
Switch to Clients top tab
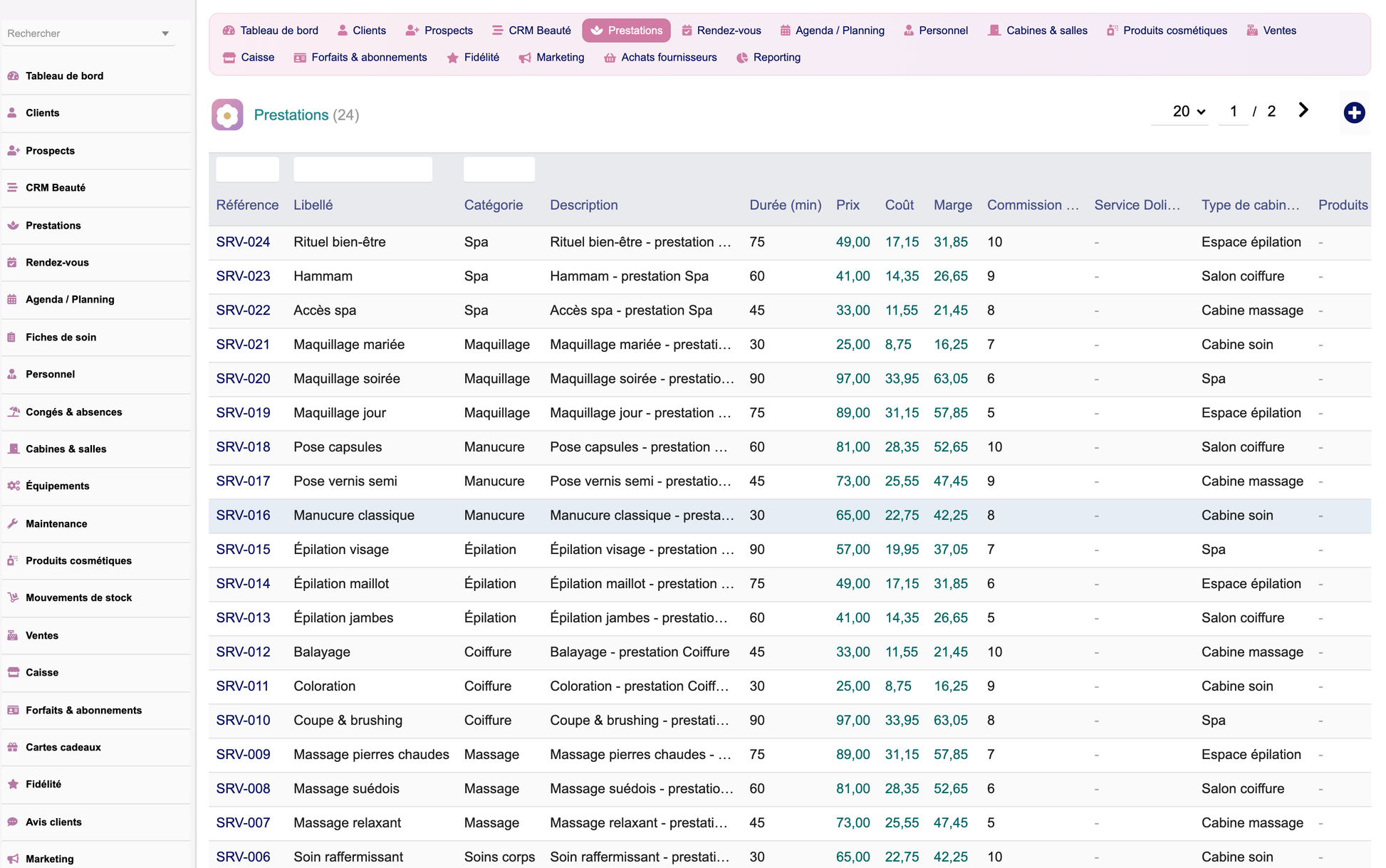click(362, 31)
